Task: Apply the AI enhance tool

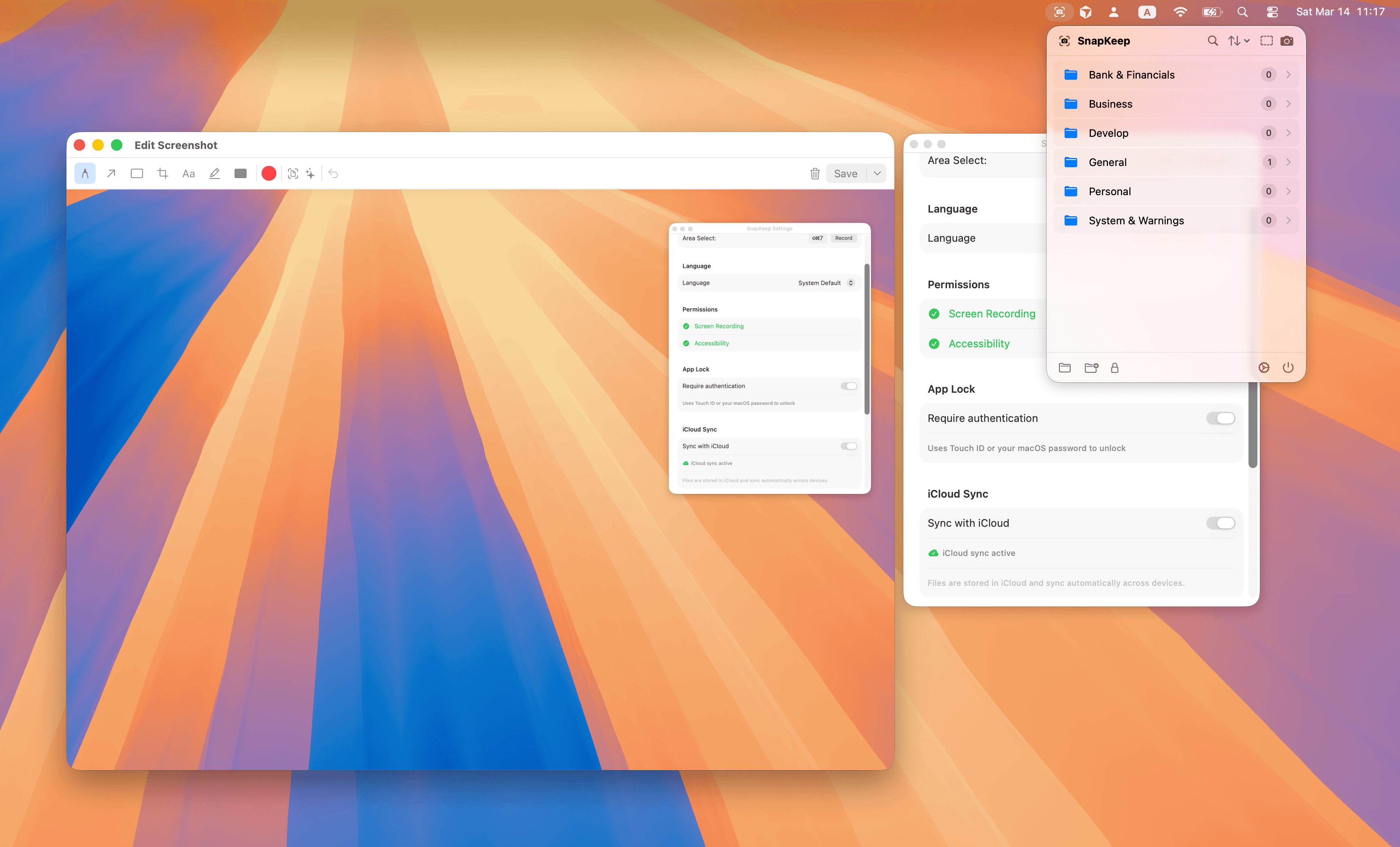Action: coord(310,173)
